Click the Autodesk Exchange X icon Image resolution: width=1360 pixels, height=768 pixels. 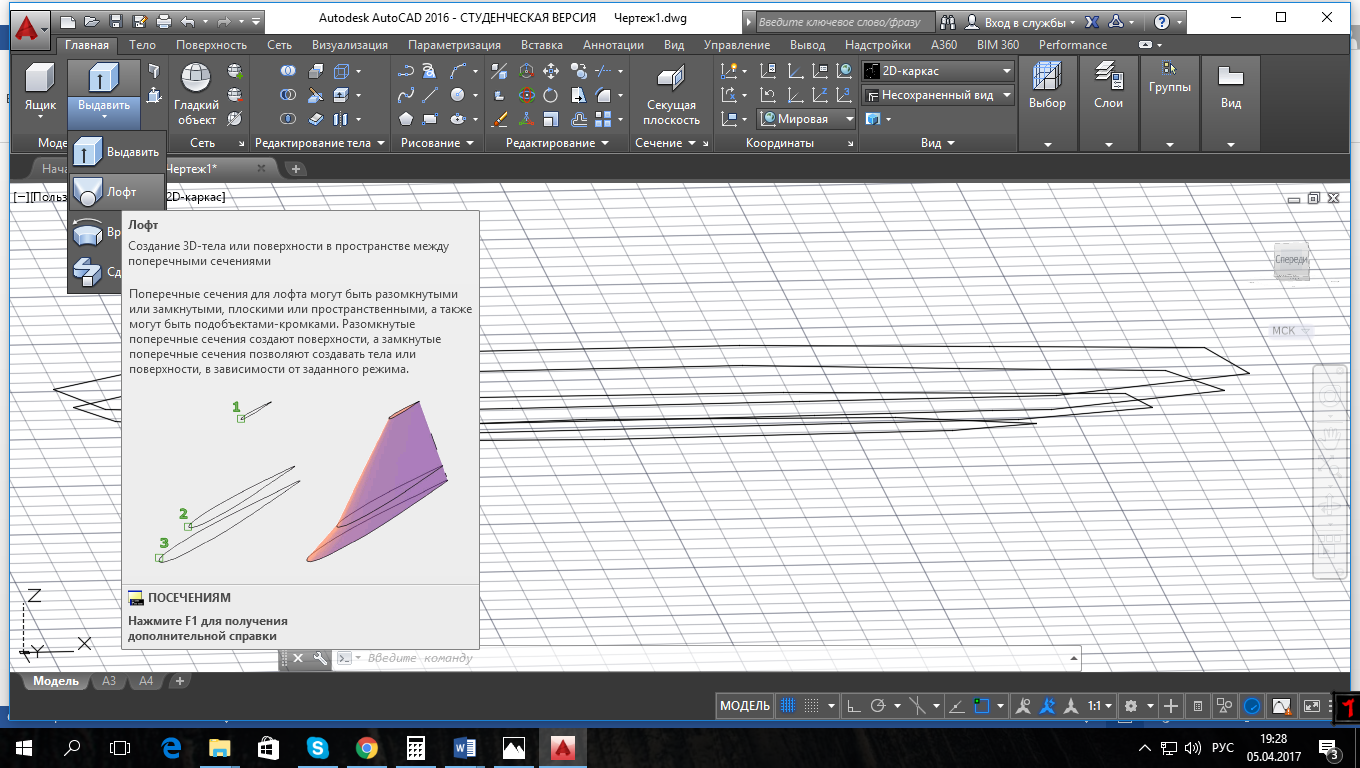tap(1093, 21)
